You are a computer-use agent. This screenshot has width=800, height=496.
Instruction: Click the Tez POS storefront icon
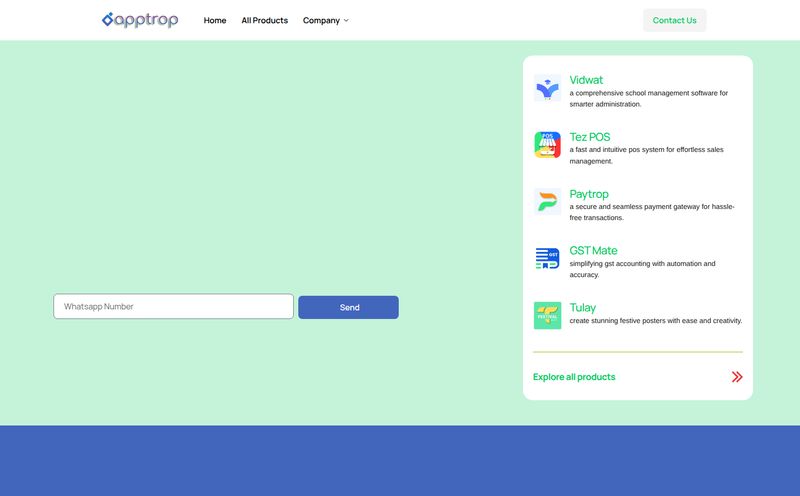tap(547, 145)
